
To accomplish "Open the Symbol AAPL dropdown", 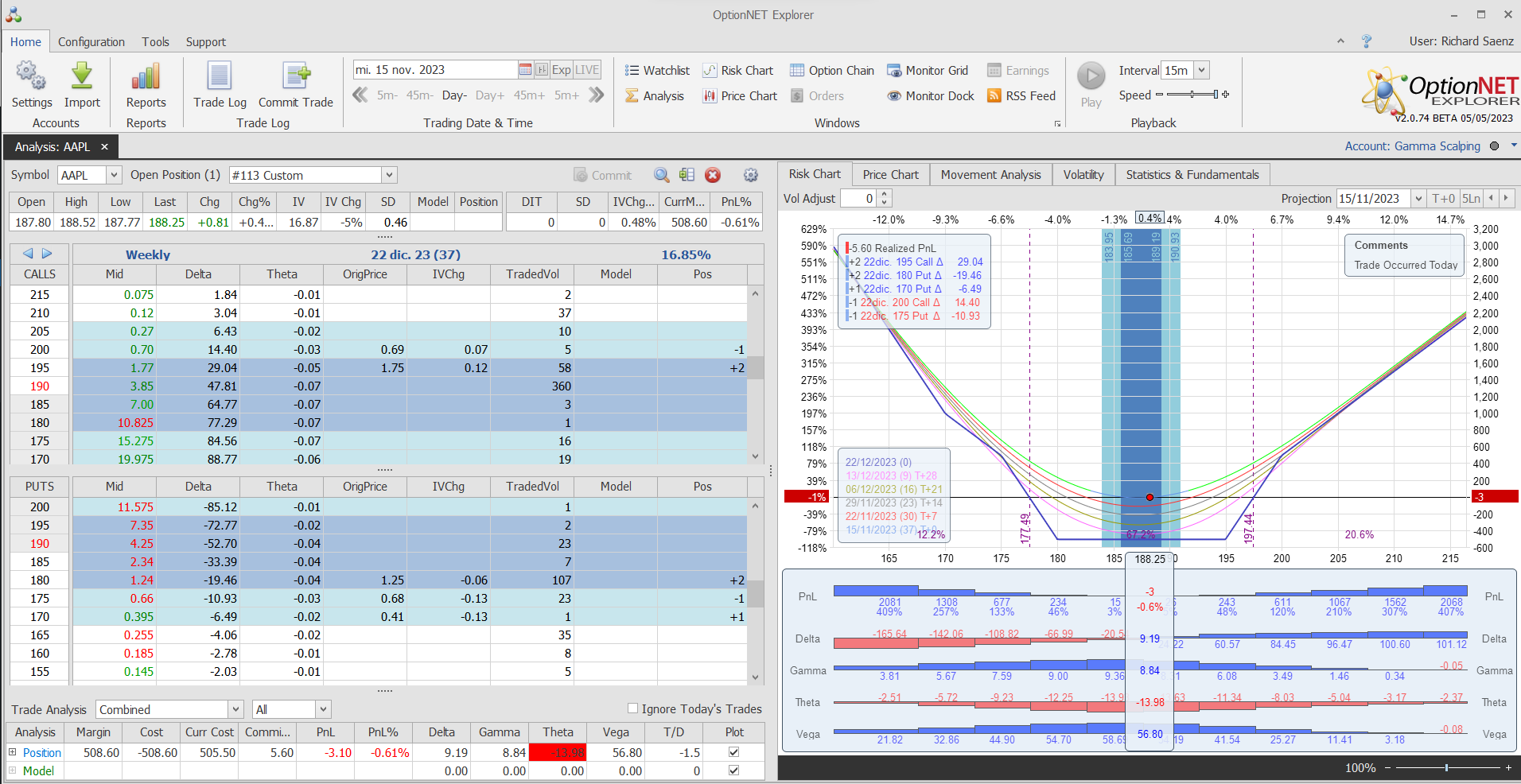I will click(114, 175).
